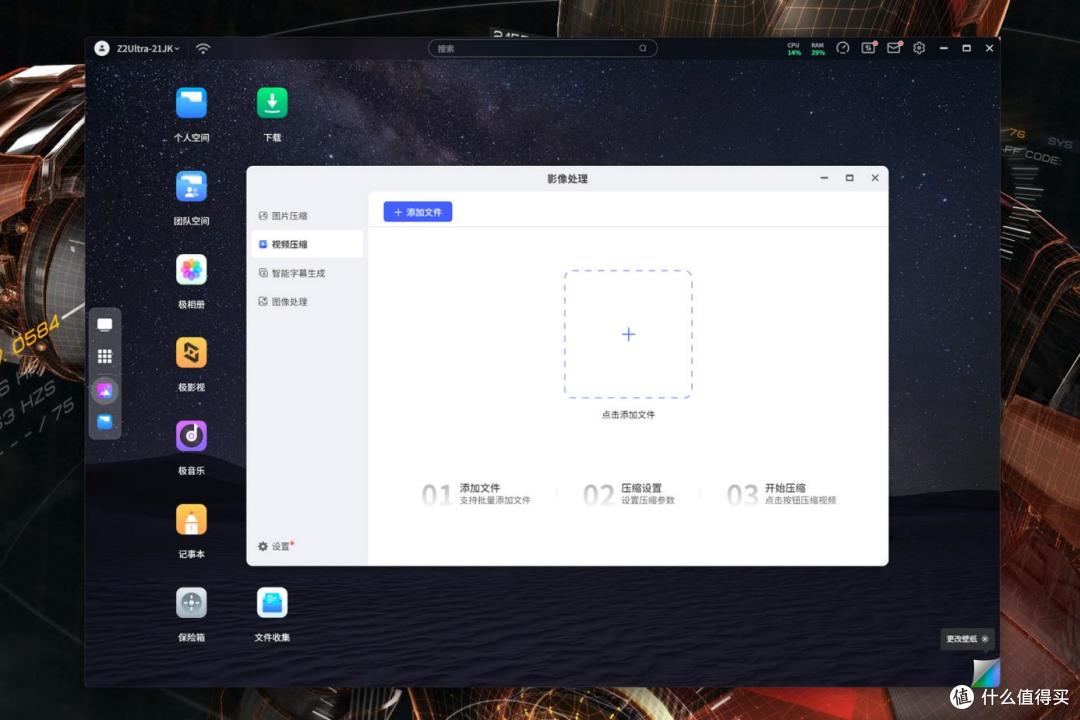Open the app grid icon in side dock
The height and width of the screenshot is (720, 1080).
(105, 356)
